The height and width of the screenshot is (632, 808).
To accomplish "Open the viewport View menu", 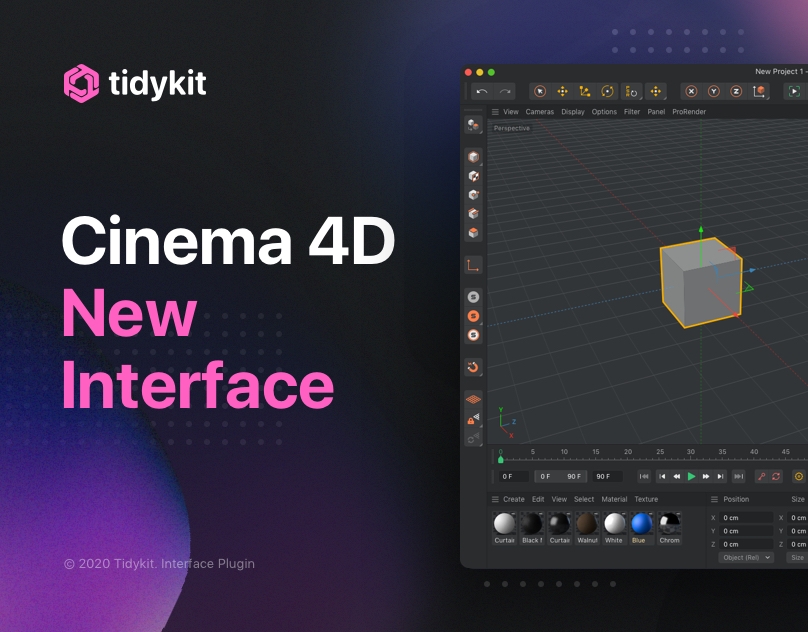I will click(x=511, y=112).
